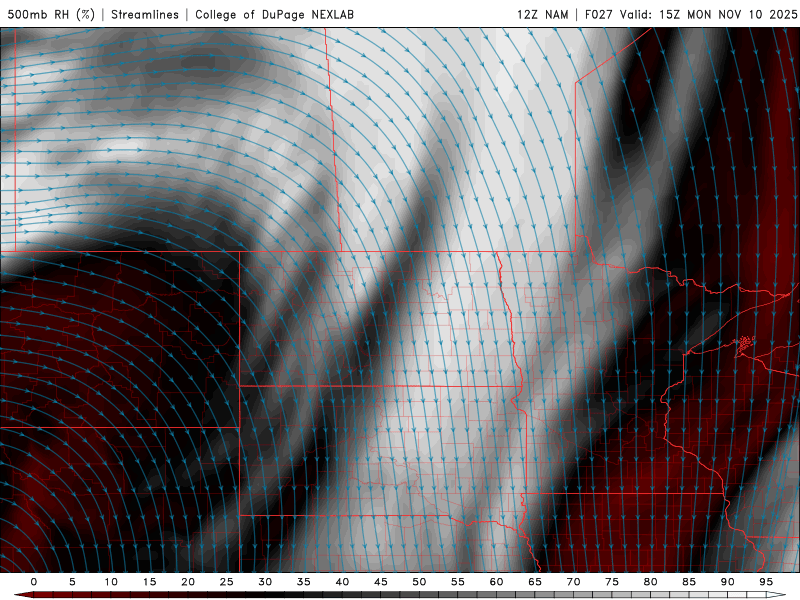Click the '500mb RH (%)' title text
This screenshot has height=600, width=800.
click(51, 15)
